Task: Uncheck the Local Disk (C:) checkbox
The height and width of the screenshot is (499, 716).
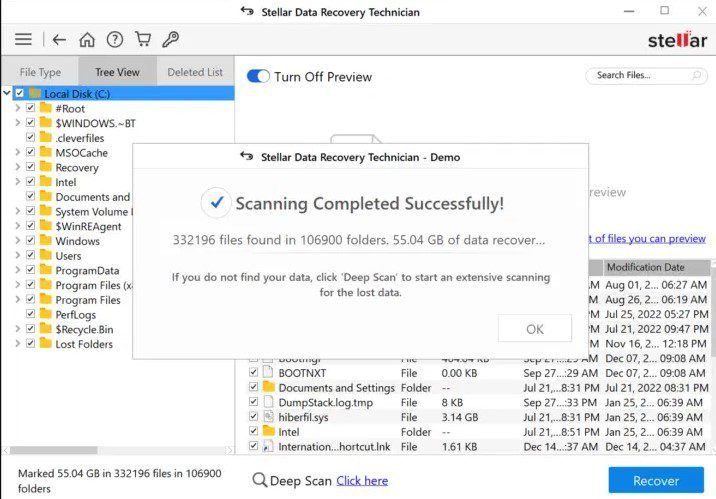Action: coord(20,94)
